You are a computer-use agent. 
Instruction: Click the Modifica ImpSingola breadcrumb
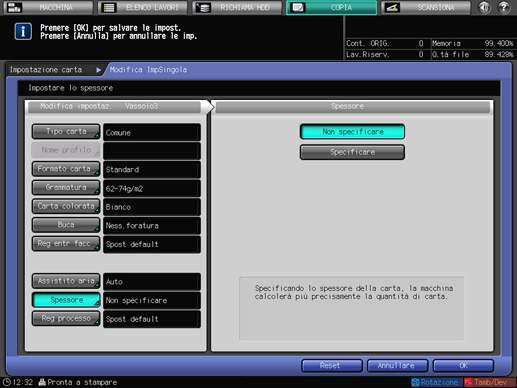pos(148,70)
